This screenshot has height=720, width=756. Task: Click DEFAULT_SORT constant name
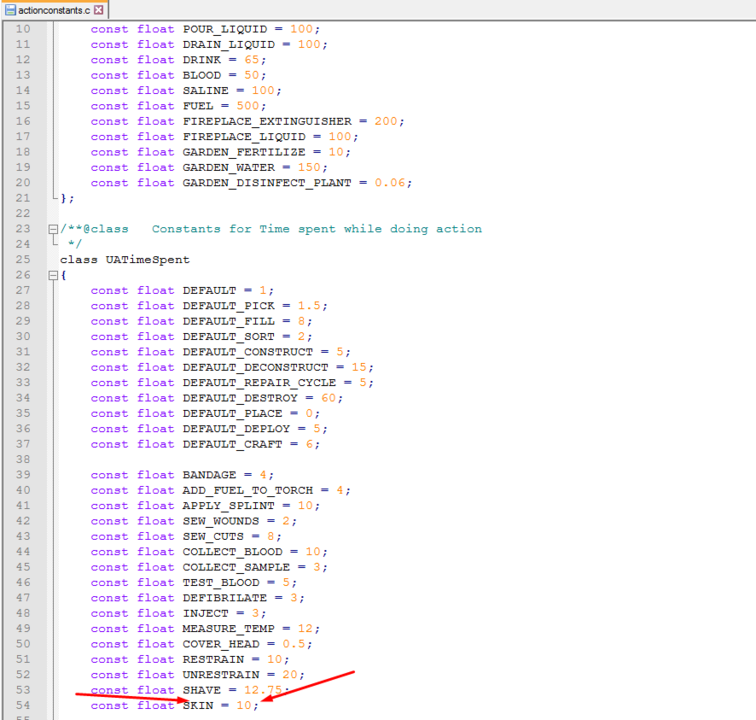tap(229, 337)
